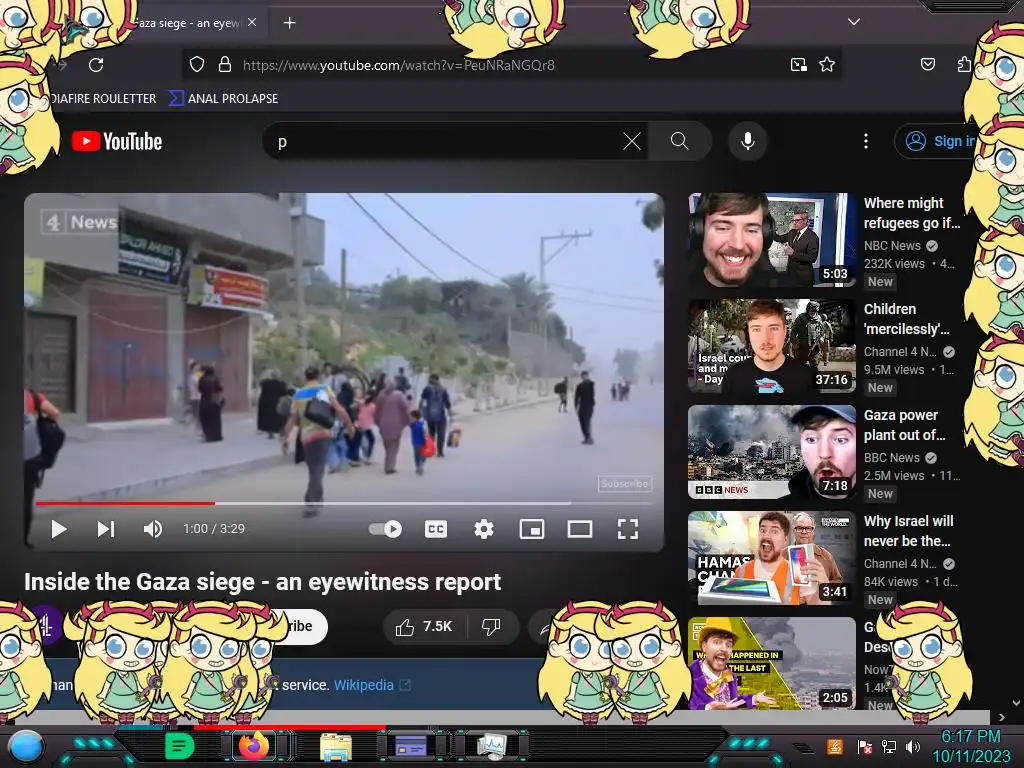Open the extensions puzzle icon
The width and height of the screenshot is (1024, 768).
[x=965, y=64]
